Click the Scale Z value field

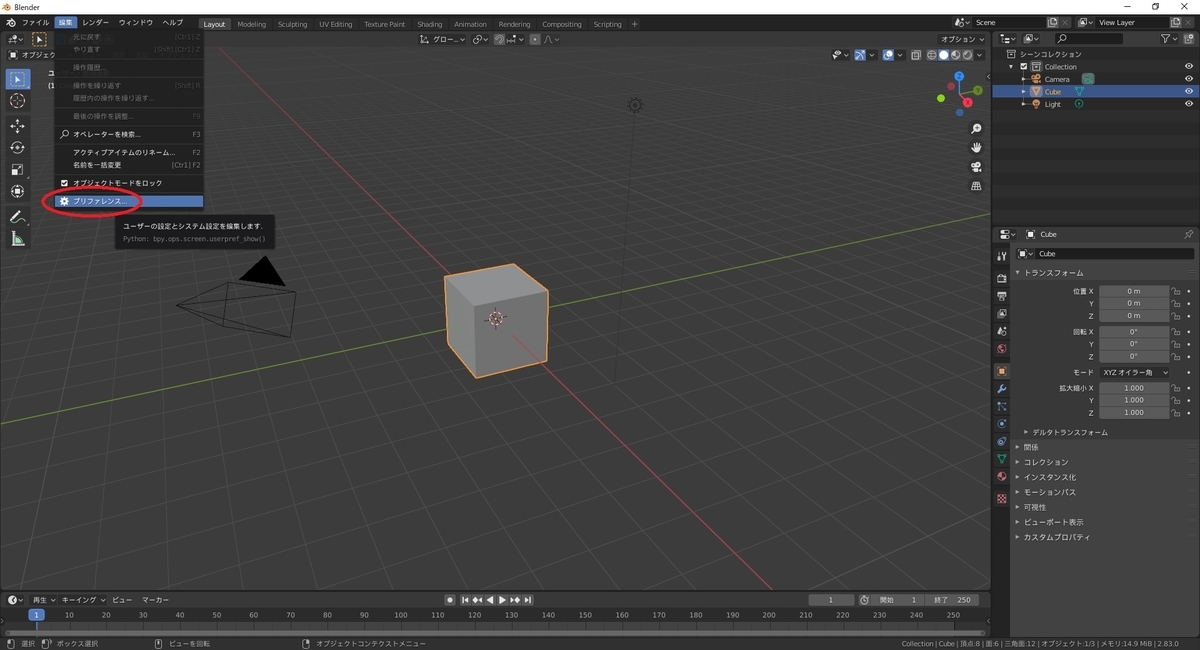[1134, 412]
